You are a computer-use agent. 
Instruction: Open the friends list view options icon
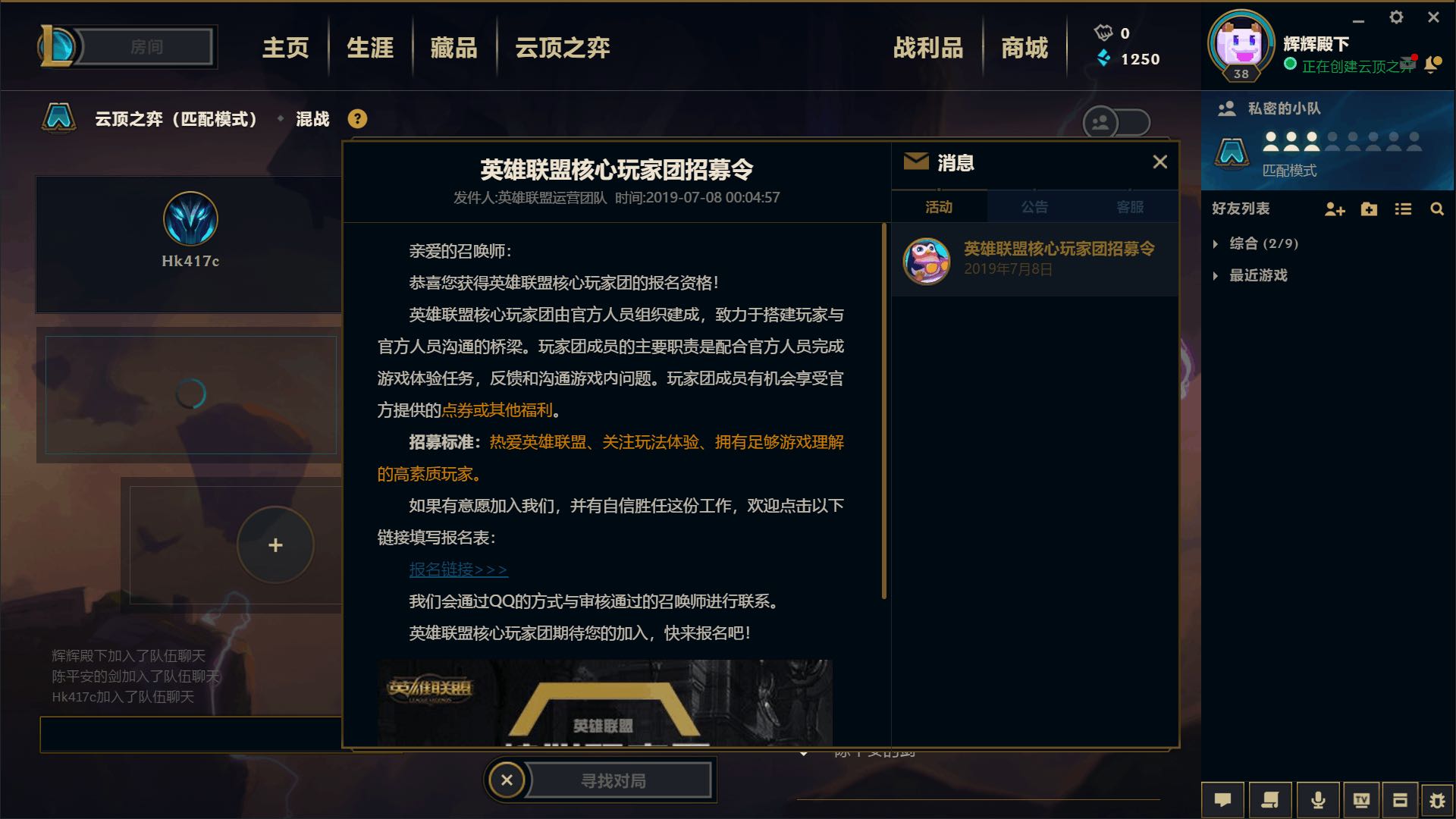[1403, 209]
